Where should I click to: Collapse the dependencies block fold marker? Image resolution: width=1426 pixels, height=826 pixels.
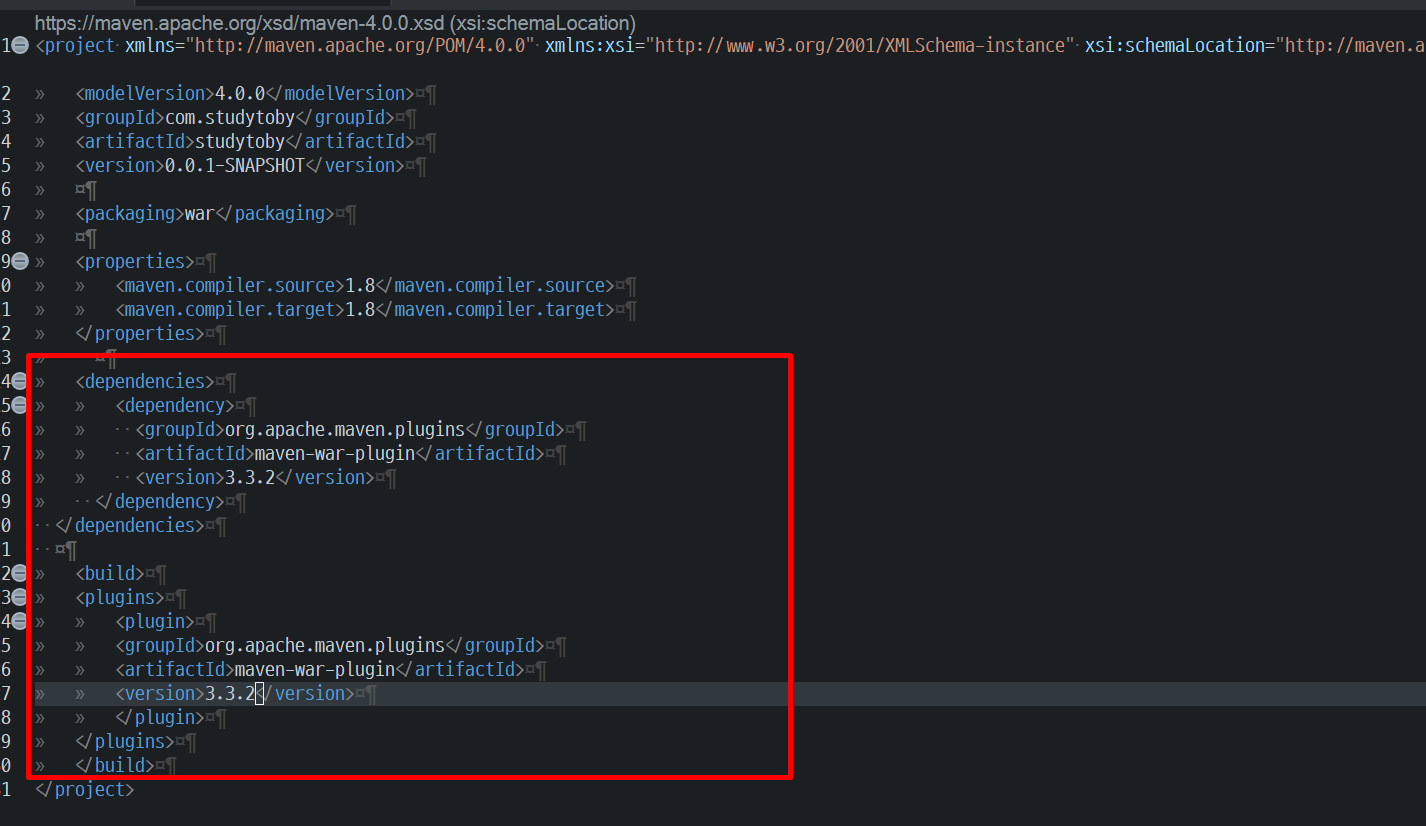click(x=20, y=381)
